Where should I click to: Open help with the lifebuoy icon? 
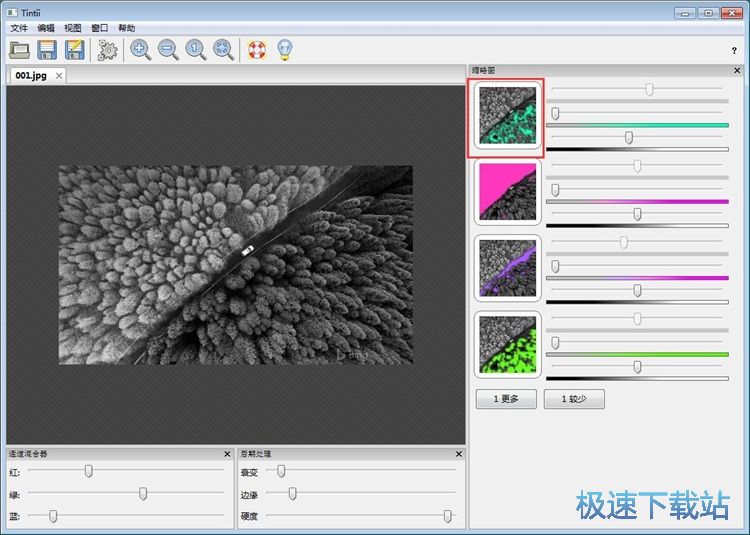257,50
